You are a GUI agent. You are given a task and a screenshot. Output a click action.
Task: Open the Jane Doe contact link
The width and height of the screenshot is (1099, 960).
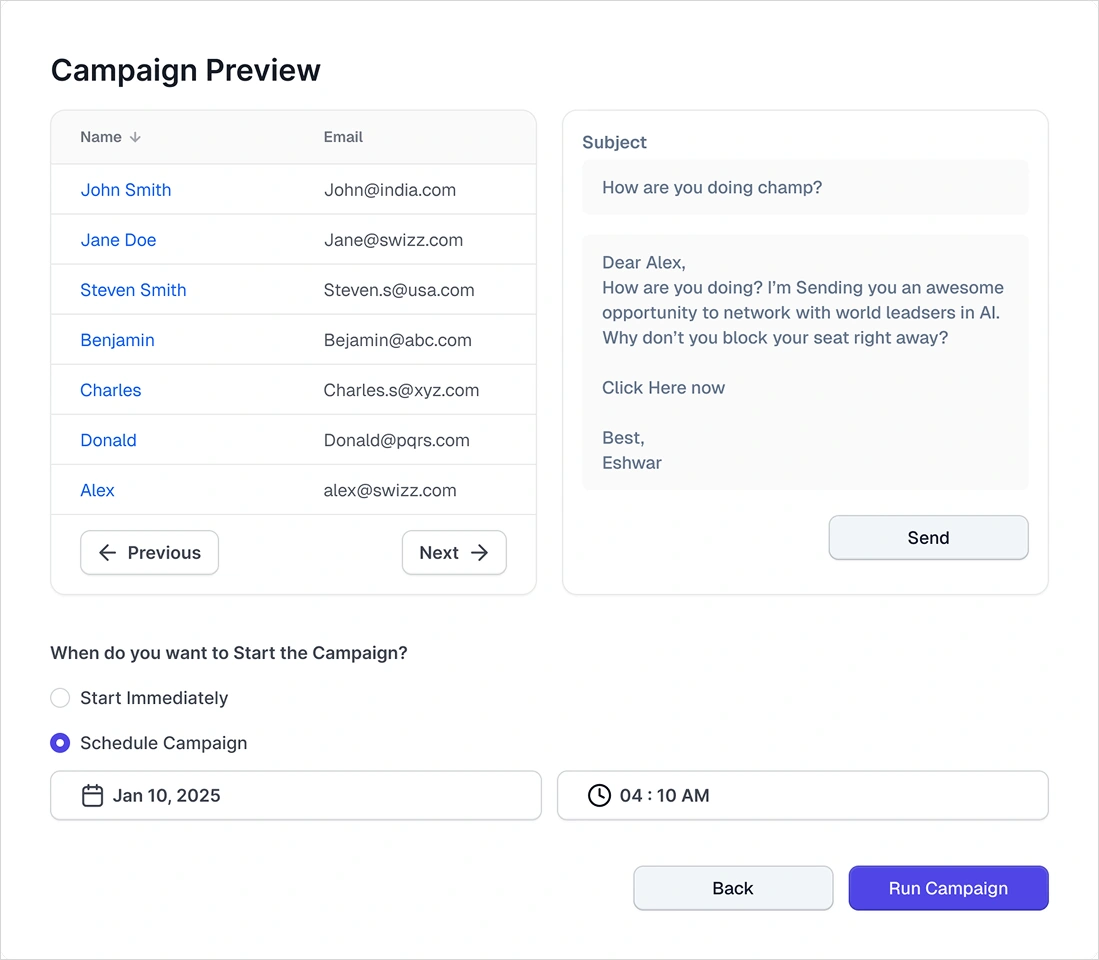click(x=118, y=240)
